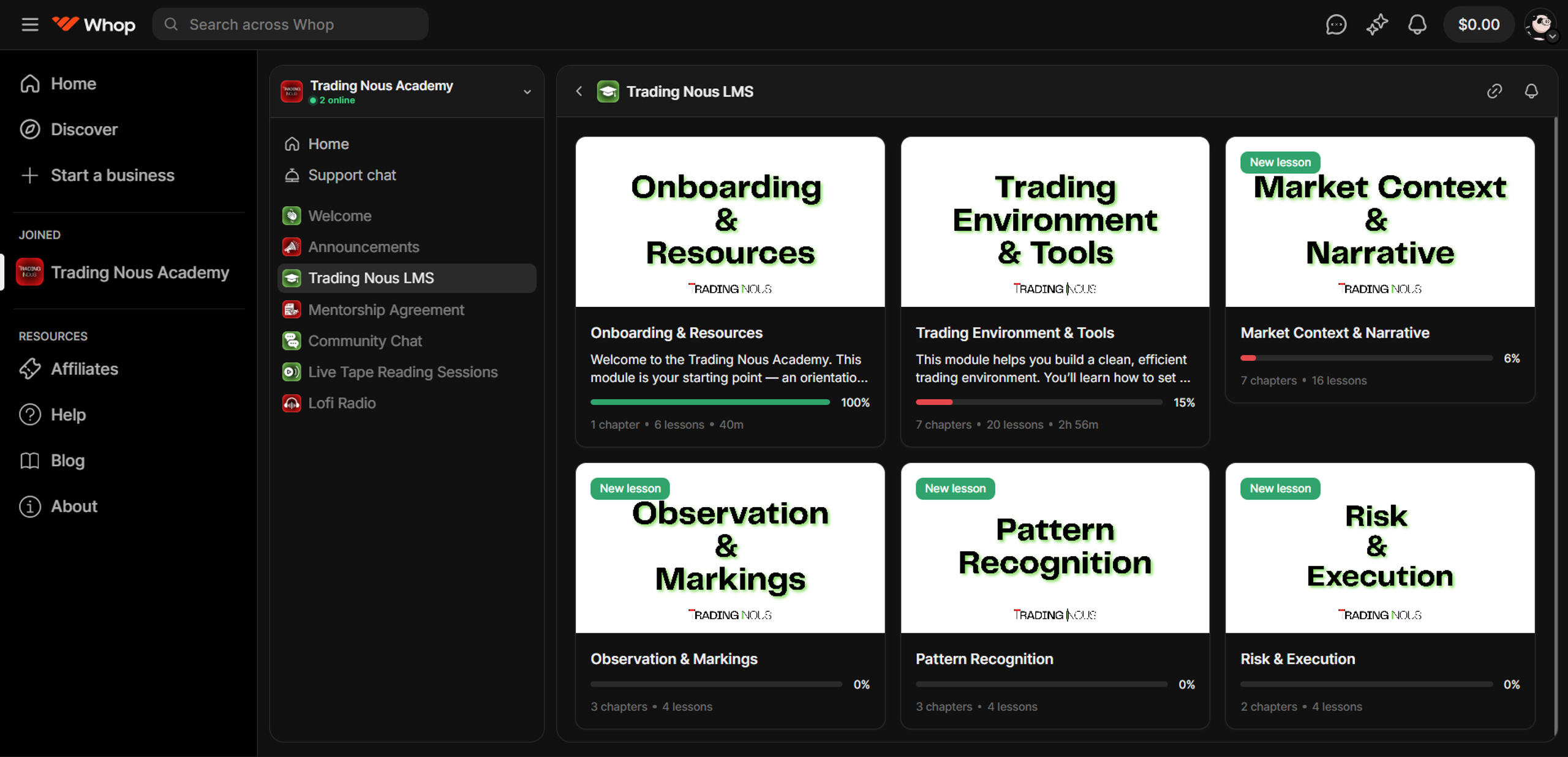Open the Trading Environment & Tools thumbnail
The height and width of the screenshot is (757, 1568).
click(x=1055, y=222)
